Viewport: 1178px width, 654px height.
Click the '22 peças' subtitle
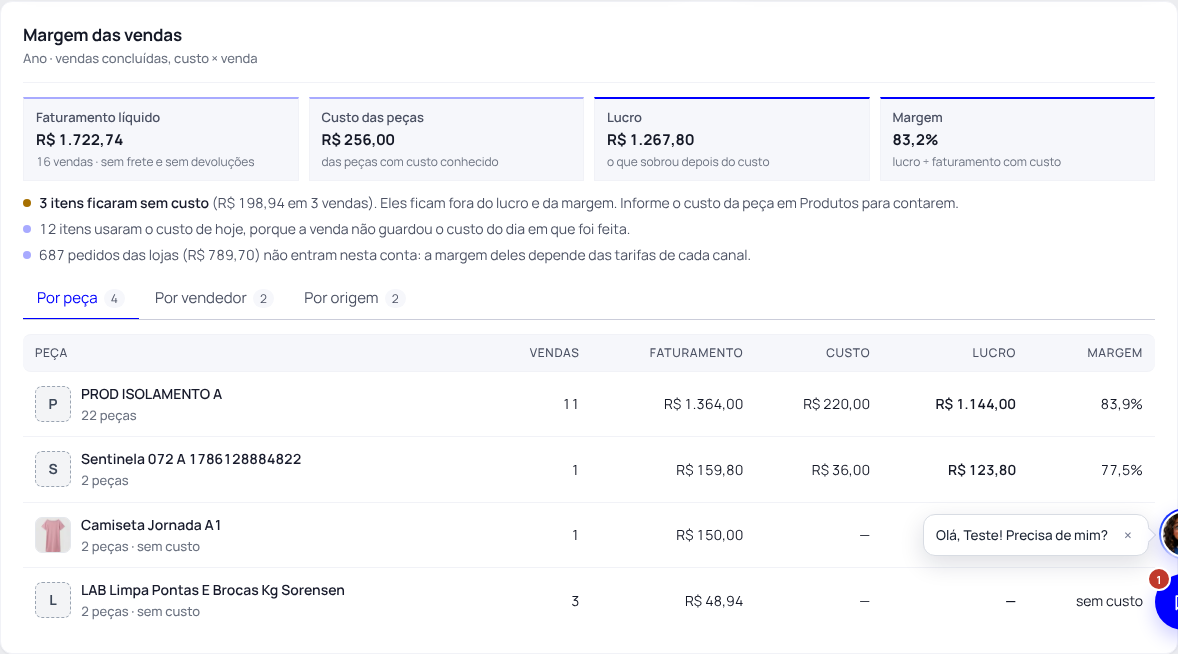coord(109,415)
